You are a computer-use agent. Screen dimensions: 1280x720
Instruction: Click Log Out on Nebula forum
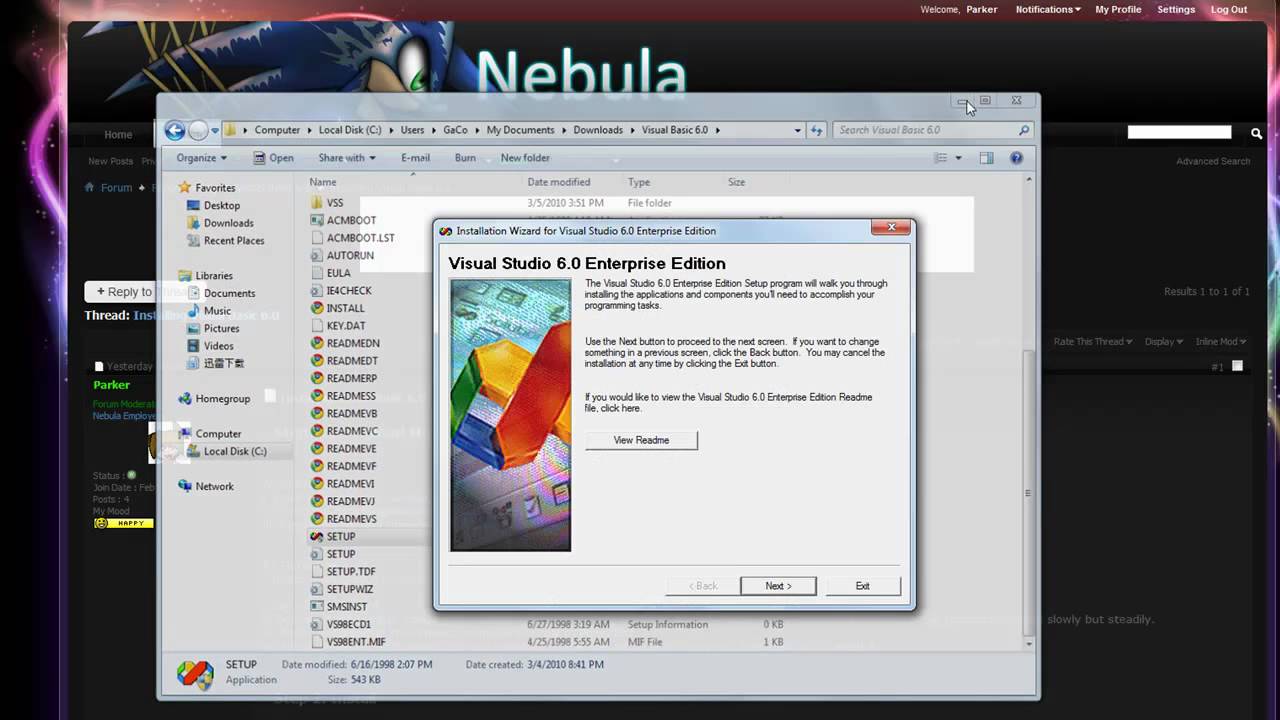[1229, 10]
